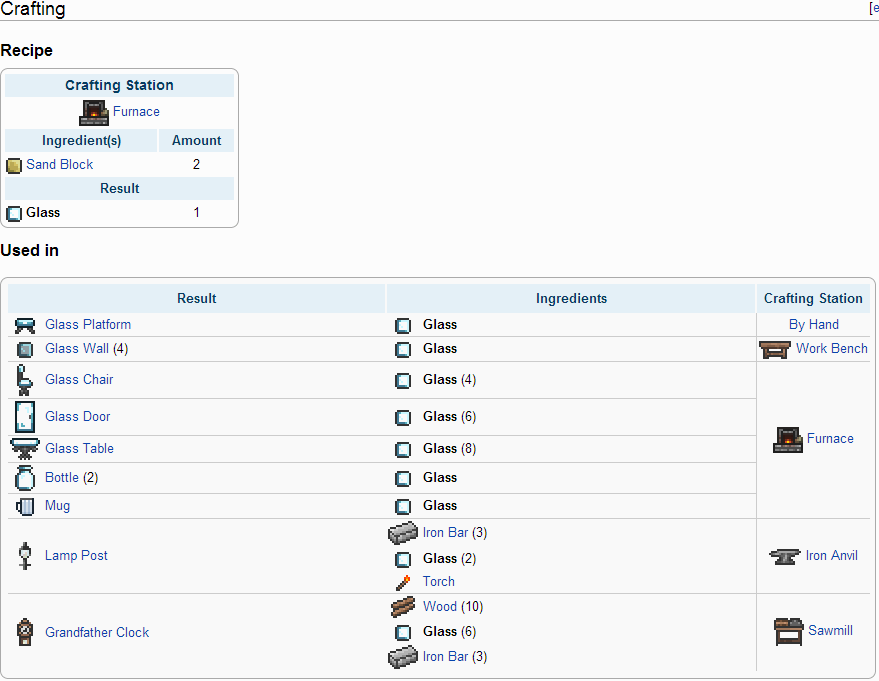Click the Glass icon in the Glass Door row

[x=403, y=418]
